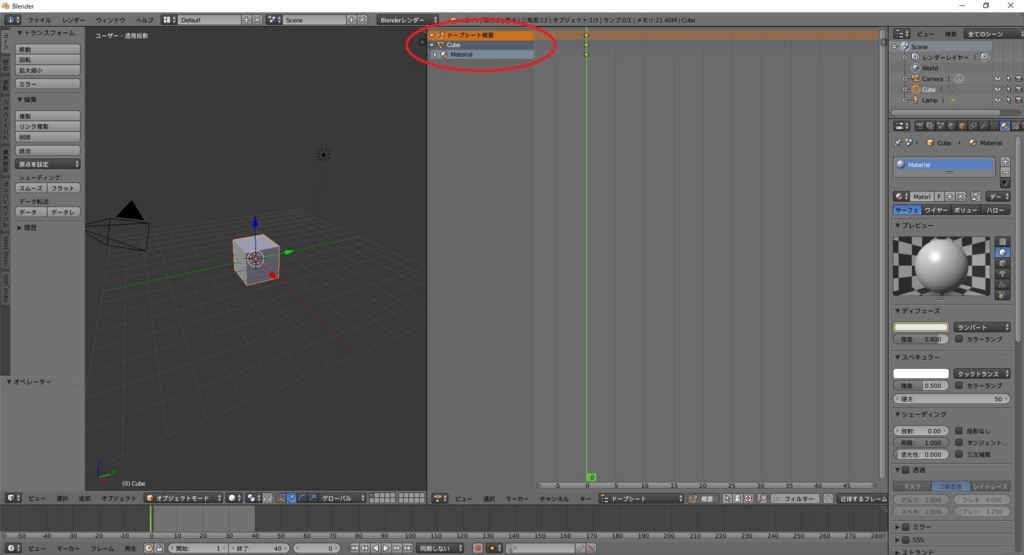Click the Material tab icon in Properties header

click(x=1004, y=126)
